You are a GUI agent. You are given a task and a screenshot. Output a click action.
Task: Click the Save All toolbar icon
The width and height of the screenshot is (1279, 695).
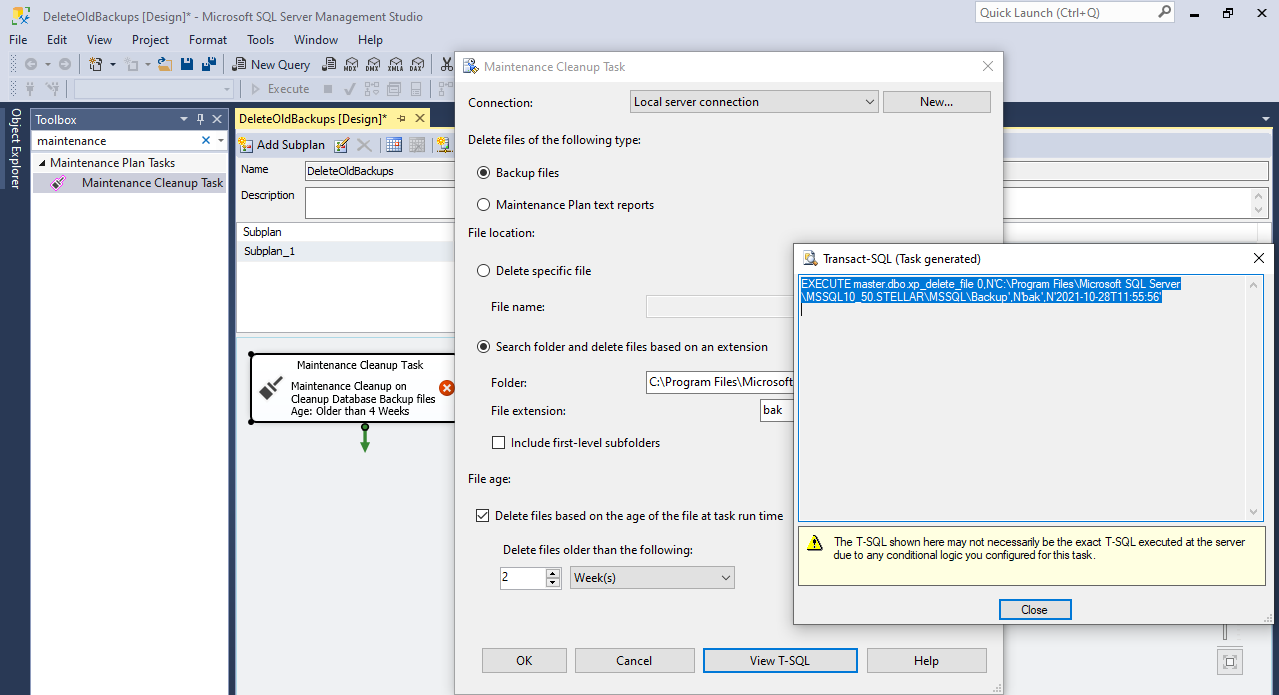click(x=209, y=64)
